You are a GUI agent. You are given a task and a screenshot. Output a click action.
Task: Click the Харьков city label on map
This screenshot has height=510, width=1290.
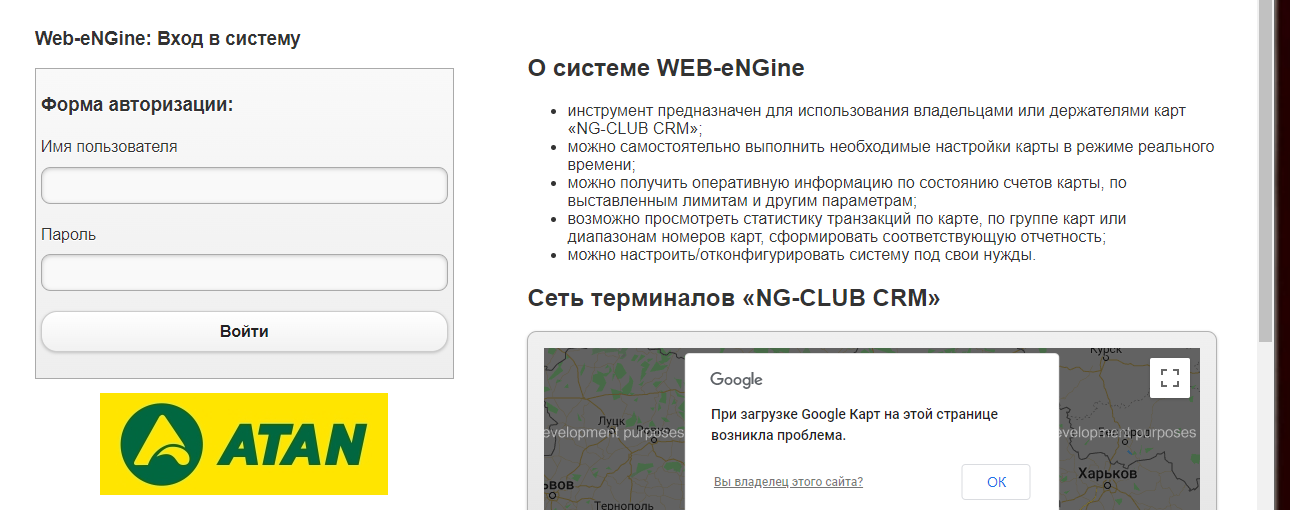[x=1106, y=473]
